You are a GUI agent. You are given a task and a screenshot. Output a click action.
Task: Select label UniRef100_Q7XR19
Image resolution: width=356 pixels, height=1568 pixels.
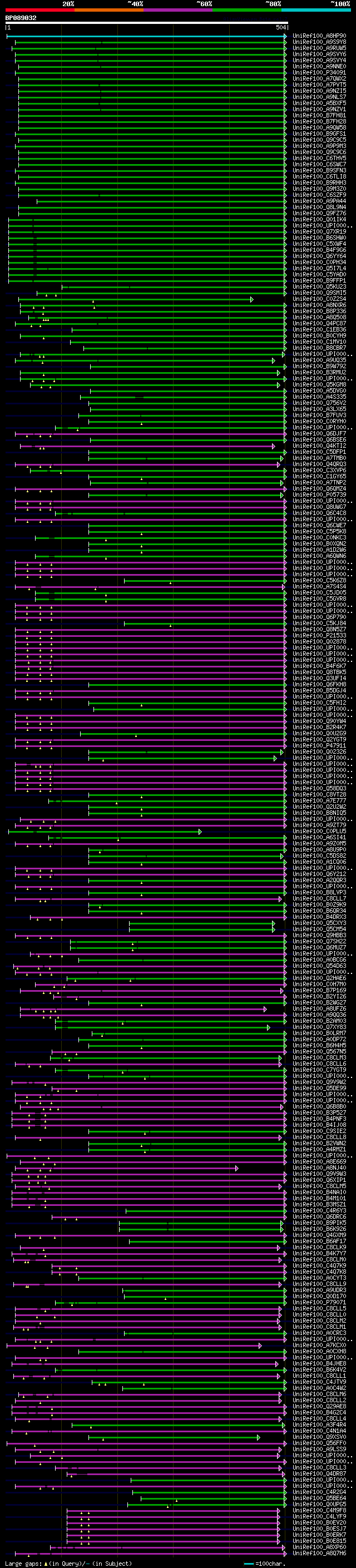[x=319, y=231]
